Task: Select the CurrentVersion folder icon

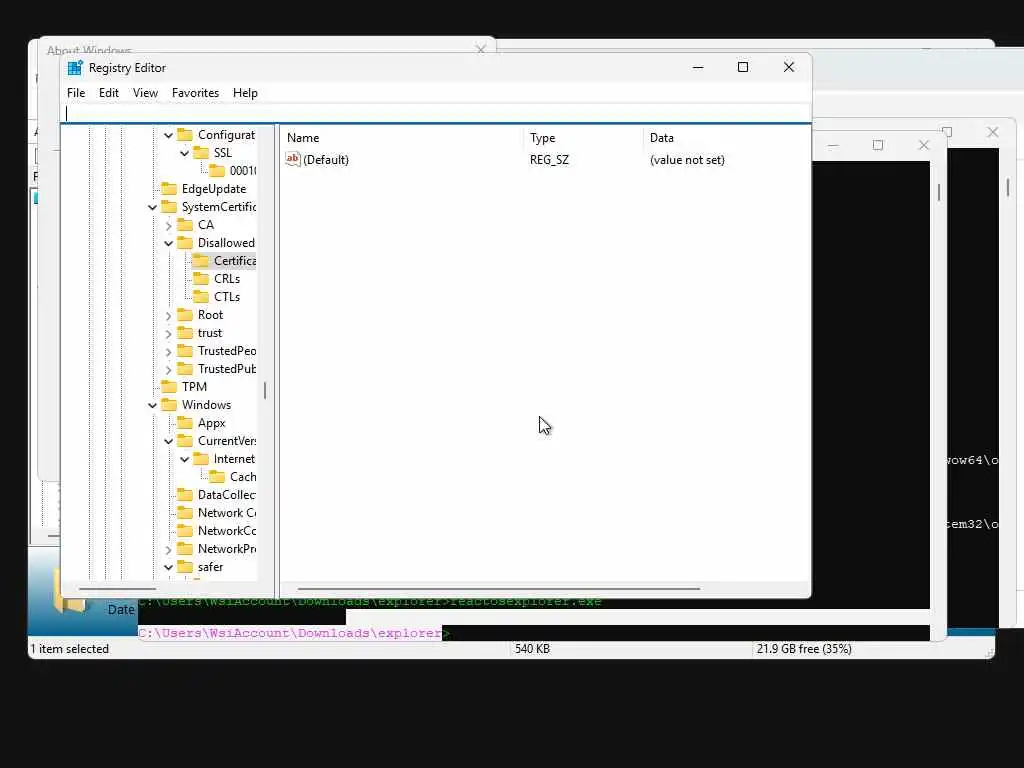Action: point(185,441)
